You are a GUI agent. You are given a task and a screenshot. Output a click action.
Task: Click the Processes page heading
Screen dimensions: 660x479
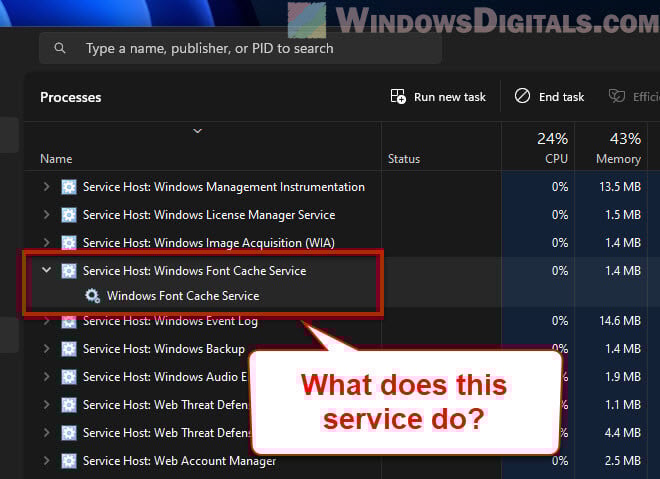coord(70,97)
